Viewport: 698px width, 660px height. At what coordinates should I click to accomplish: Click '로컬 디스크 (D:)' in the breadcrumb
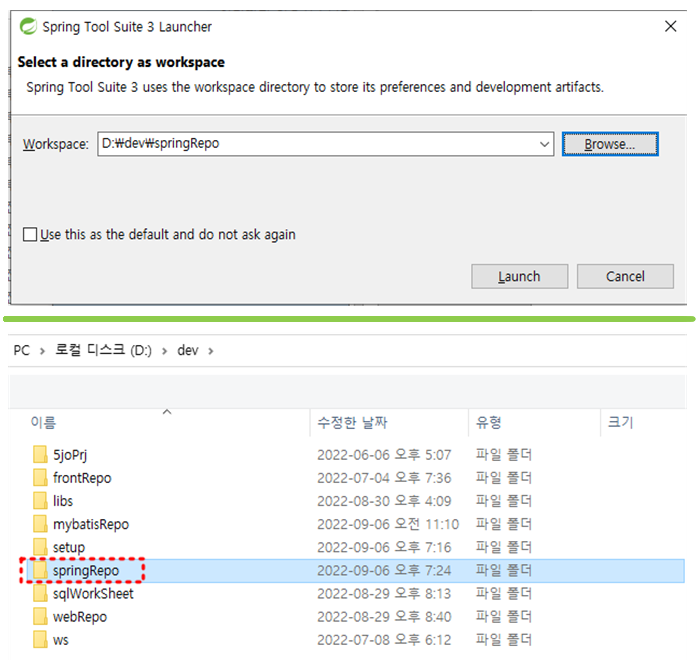[x=103, y=350]
